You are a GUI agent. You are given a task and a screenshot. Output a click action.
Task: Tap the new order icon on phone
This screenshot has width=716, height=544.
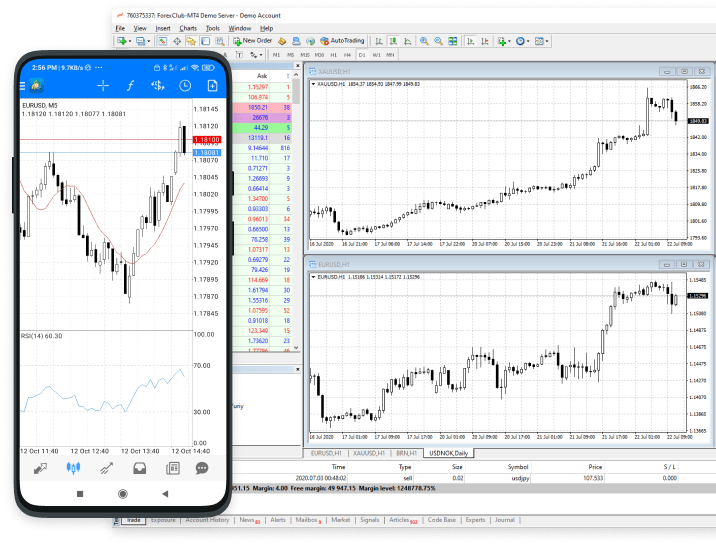pos(211,86)
